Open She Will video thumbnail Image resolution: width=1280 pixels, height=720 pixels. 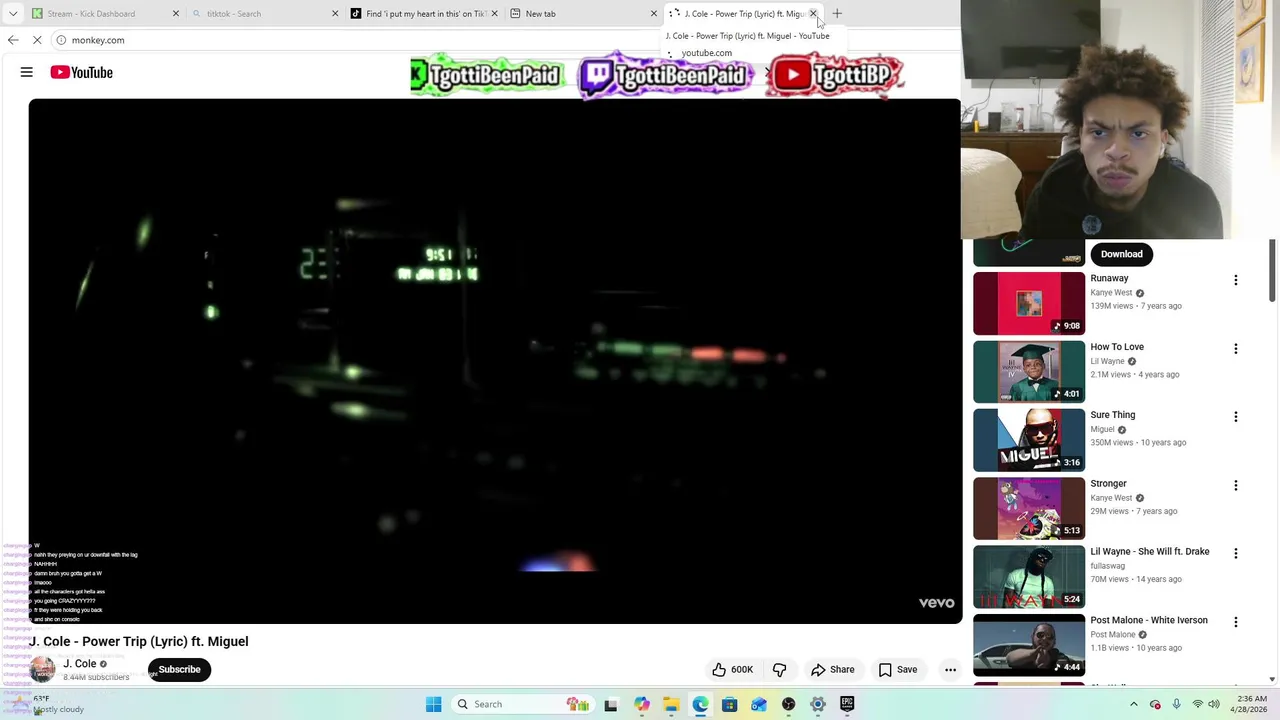[x=1029, y=577]
